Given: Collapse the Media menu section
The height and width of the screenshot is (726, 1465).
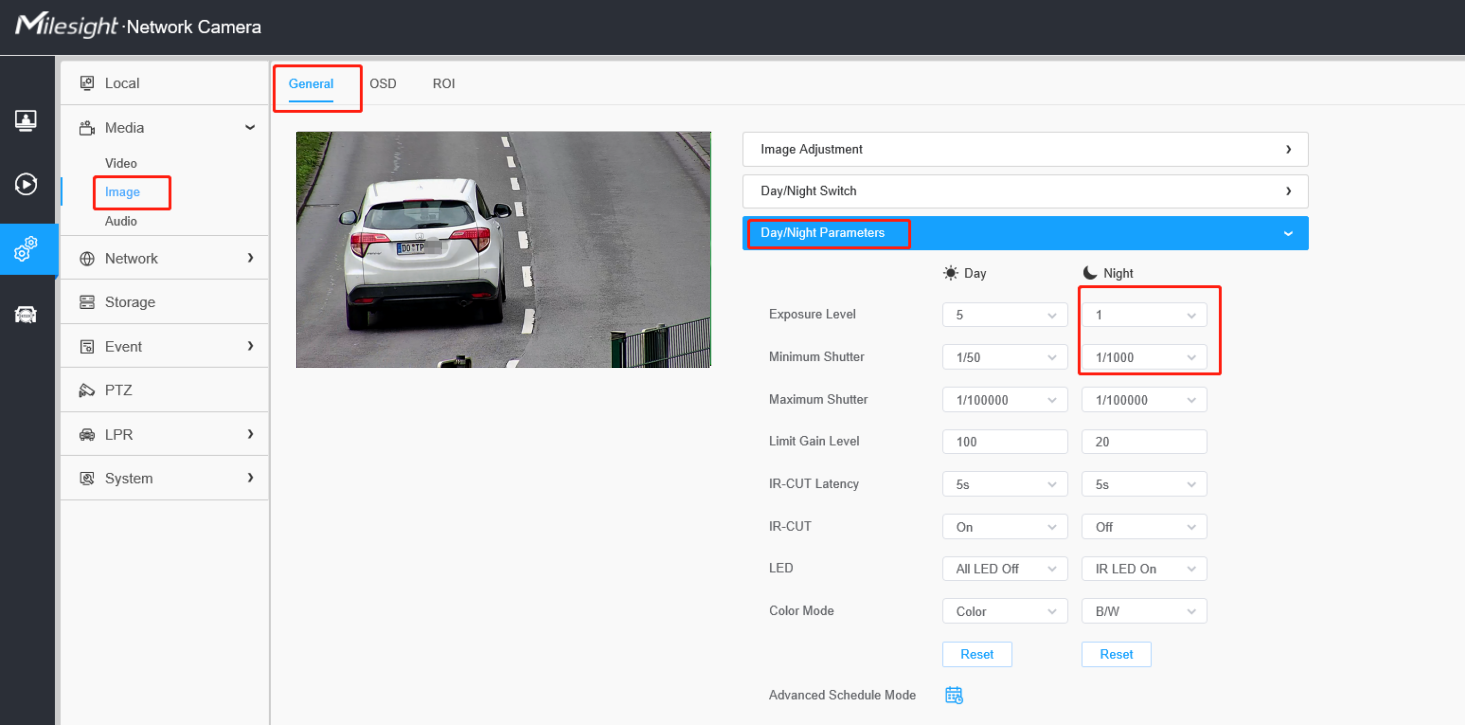Looking at the screenshot, I should [164, 128].
